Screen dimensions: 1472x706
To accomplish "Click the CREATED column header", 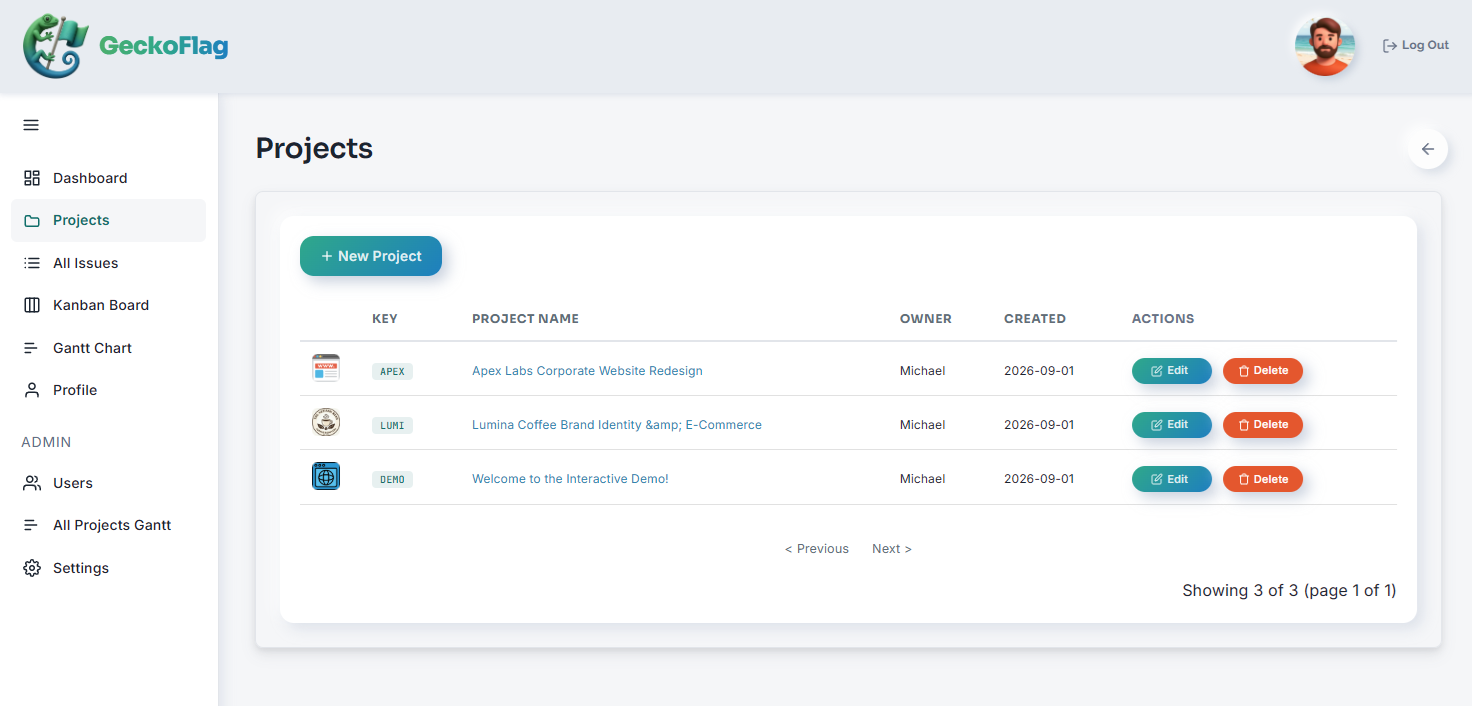I will [x=1035, y=319].
